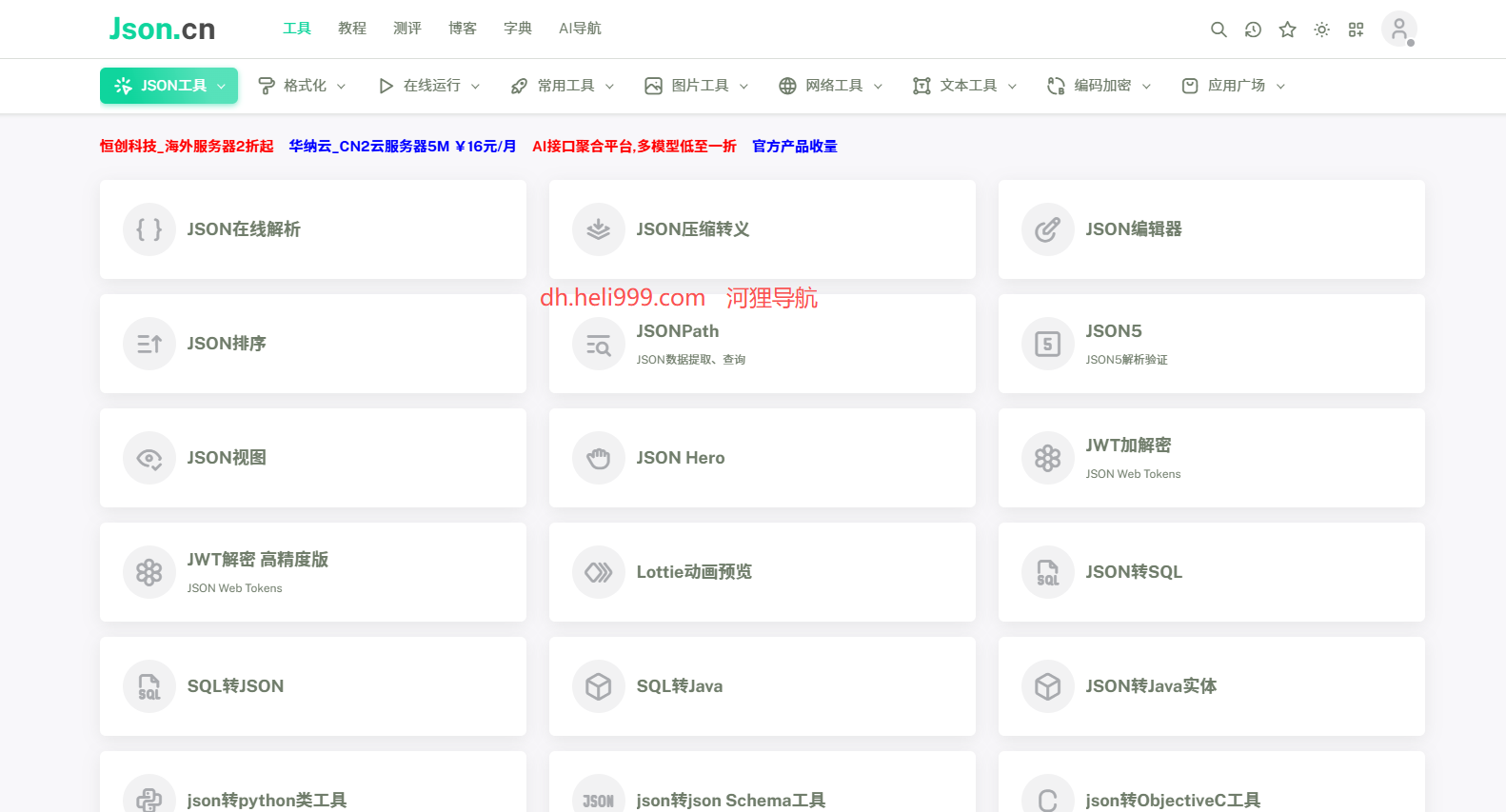The width and height of the screenshot is (1506, 812).
Task: Expand the green JSON工具 dropdown
Action: click(x=168, y=86)
